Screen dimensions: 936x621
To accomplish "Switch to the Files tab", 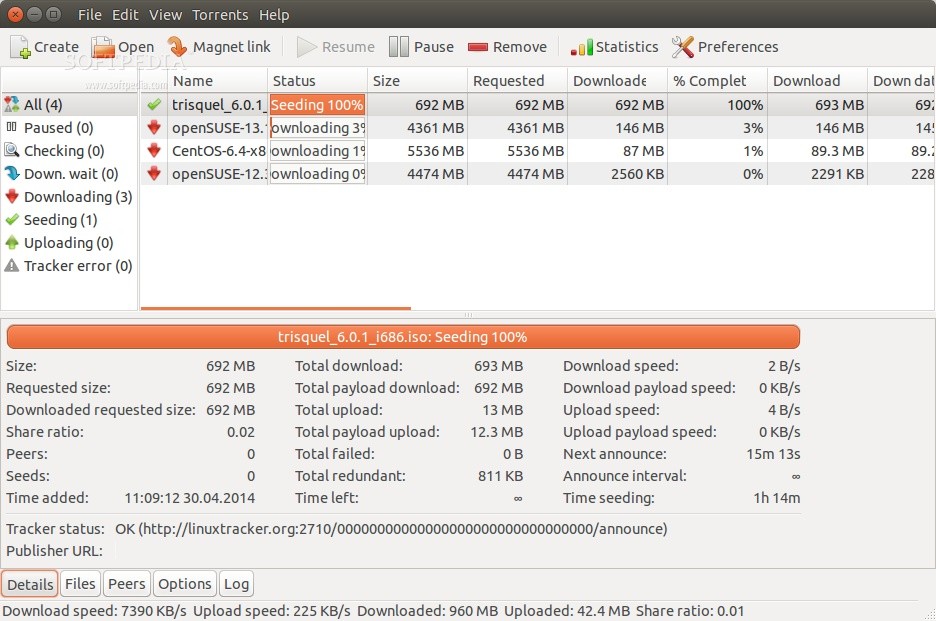I will coord(80,584).
